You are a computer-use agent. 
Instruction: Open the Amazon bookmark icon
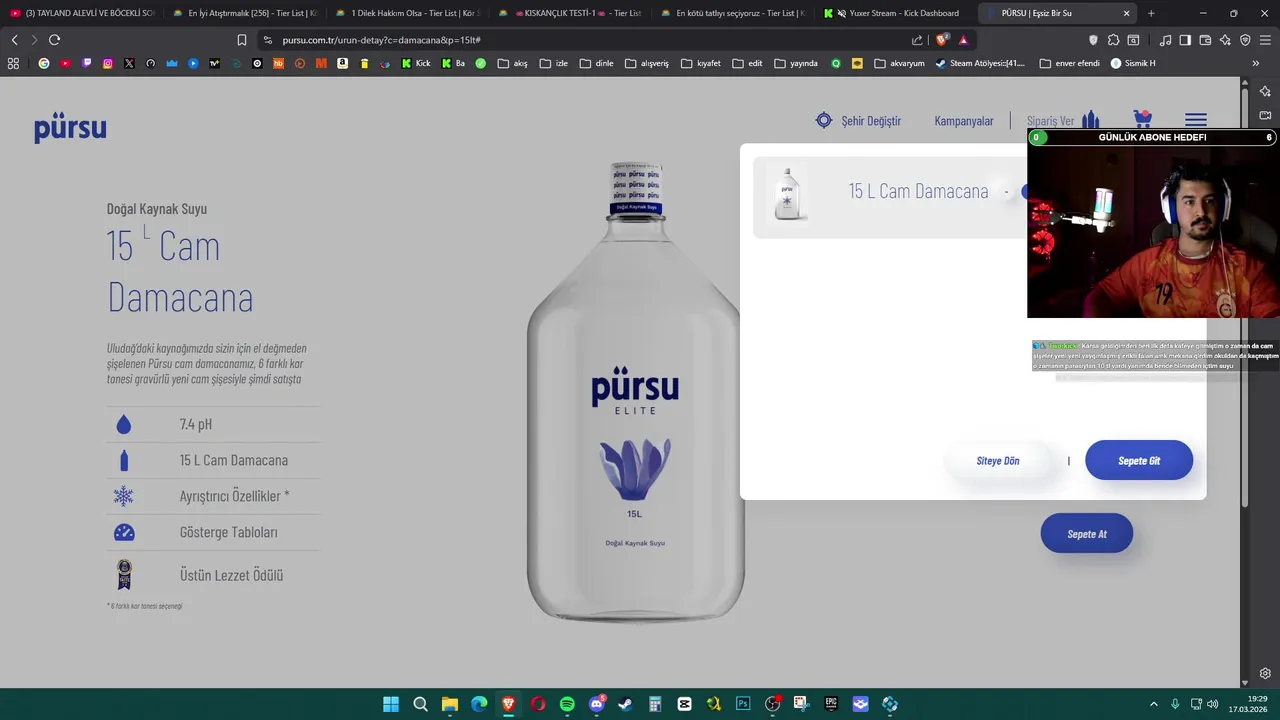(x=342, y=63)
